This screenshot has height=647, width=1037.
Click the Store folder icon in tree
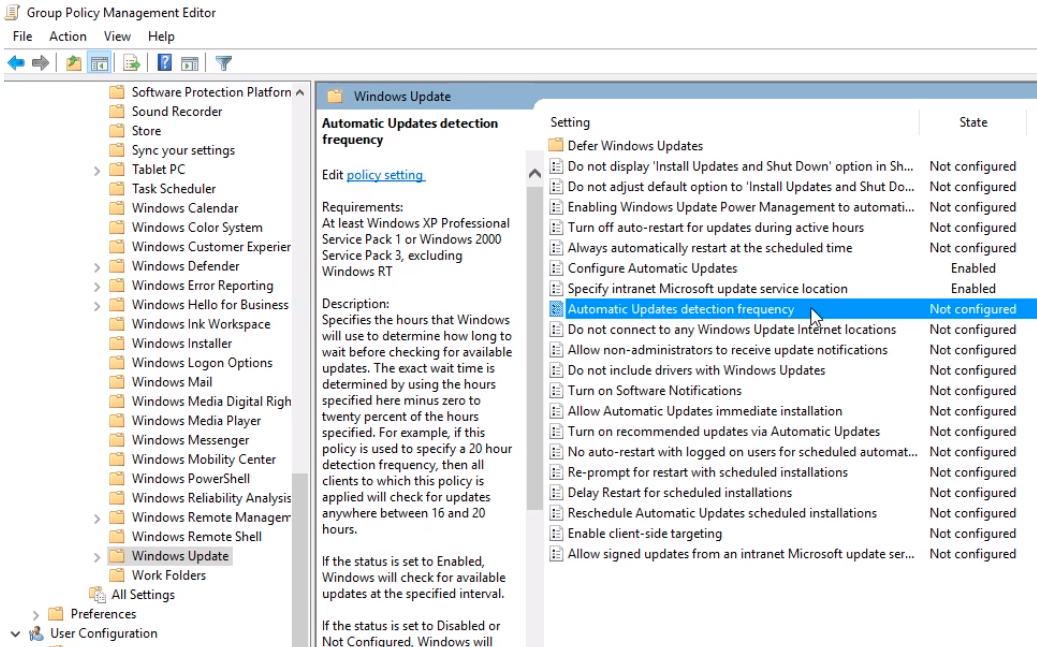tap(117, 130)
